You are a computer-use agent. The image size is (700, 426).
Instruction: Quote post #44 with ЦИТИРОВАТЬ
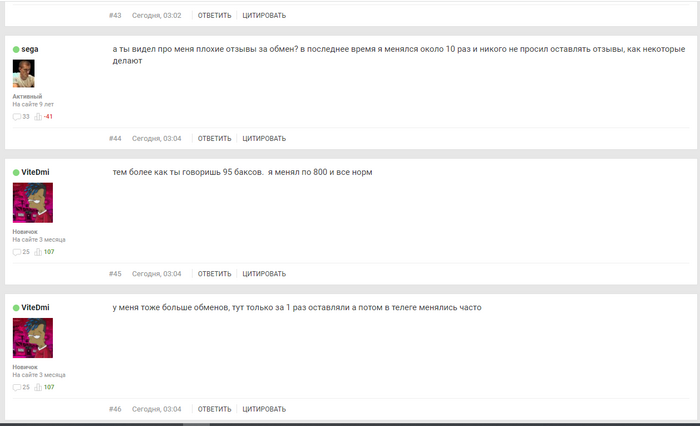264,138
